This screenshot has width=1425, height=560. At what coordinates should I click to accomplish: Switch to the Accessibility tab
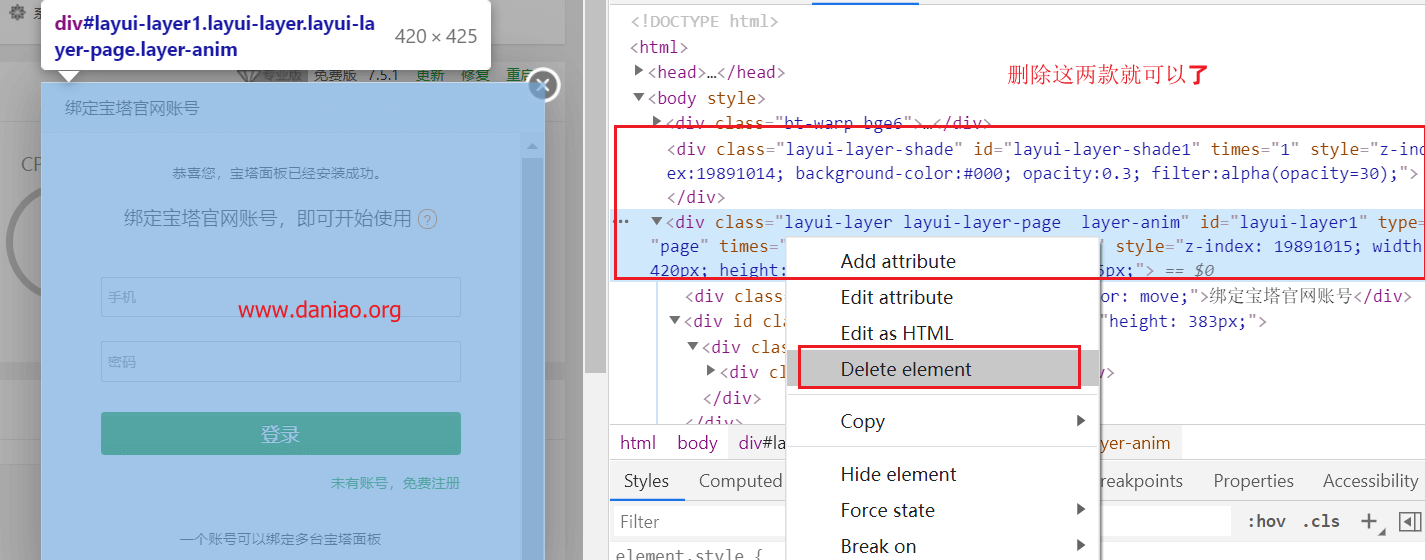click(x=1369, y=481)
